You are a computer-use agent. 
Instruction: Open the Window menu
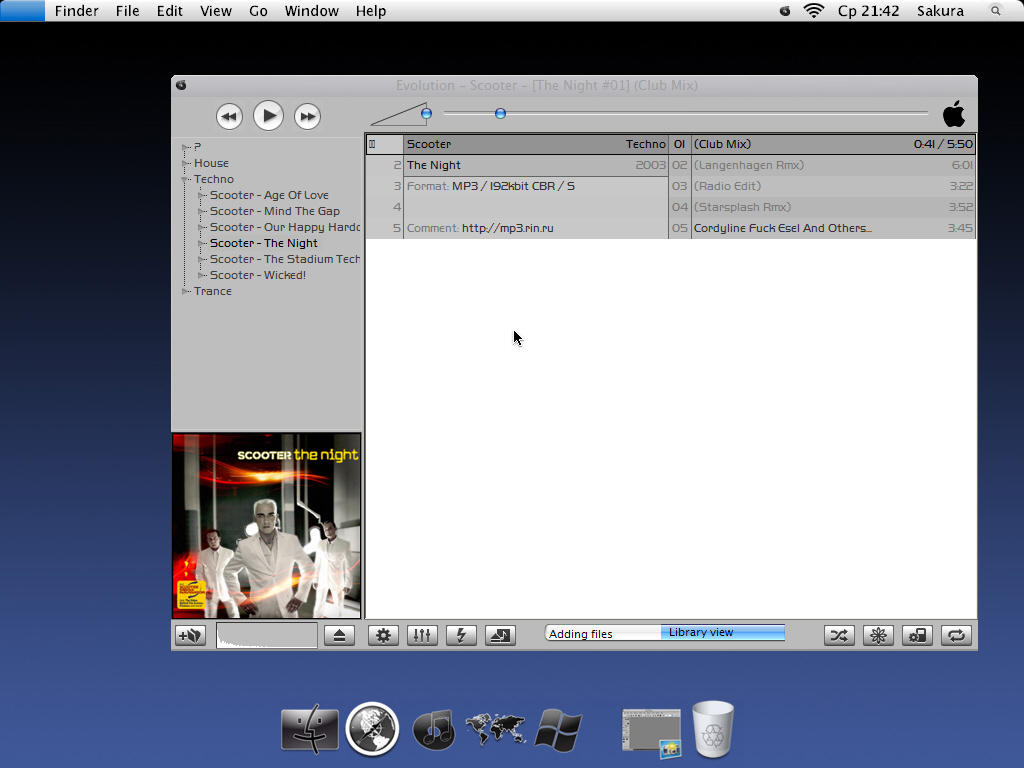pyautogui.click(x=311, y=11)
